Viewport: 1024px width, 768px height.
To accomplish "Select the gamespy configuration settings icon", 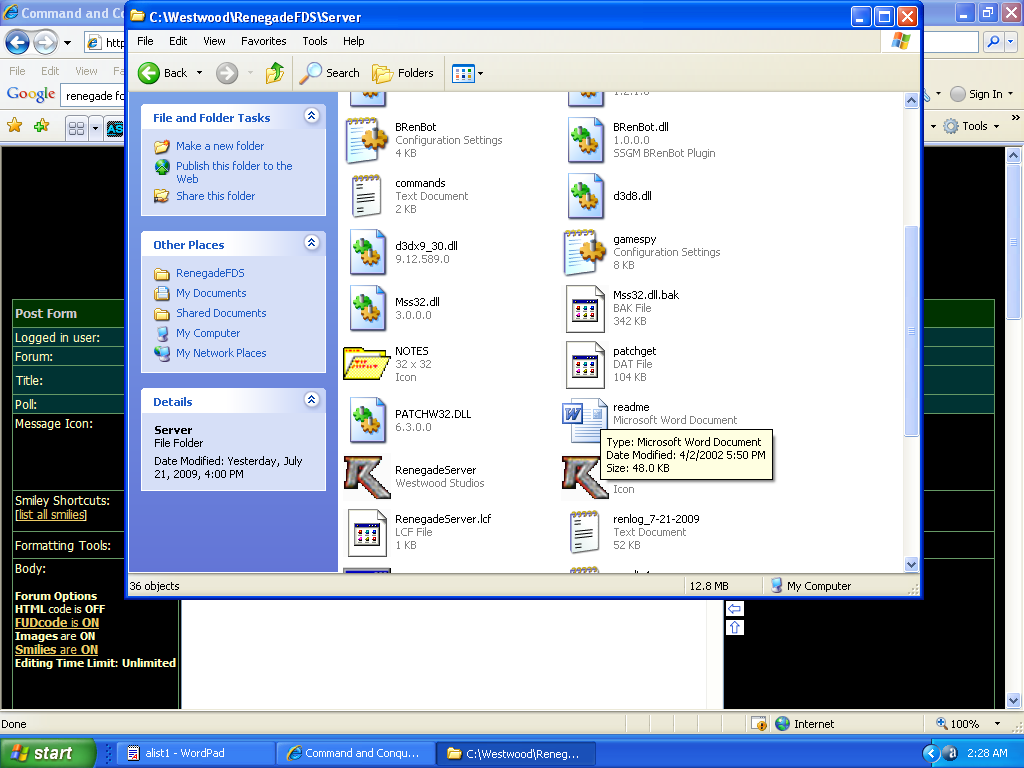I will click(585, 252).
